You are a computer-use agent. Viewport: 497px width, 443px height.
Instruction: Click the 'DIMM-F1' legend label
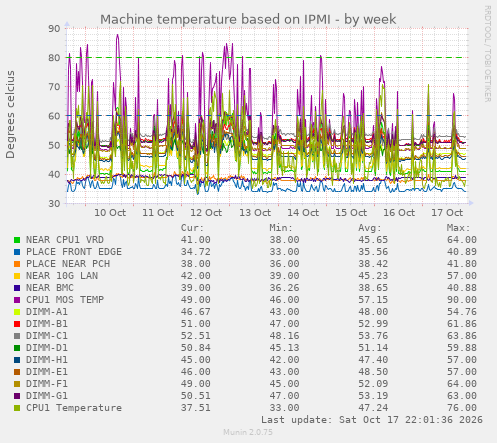(x=47, y=384)
